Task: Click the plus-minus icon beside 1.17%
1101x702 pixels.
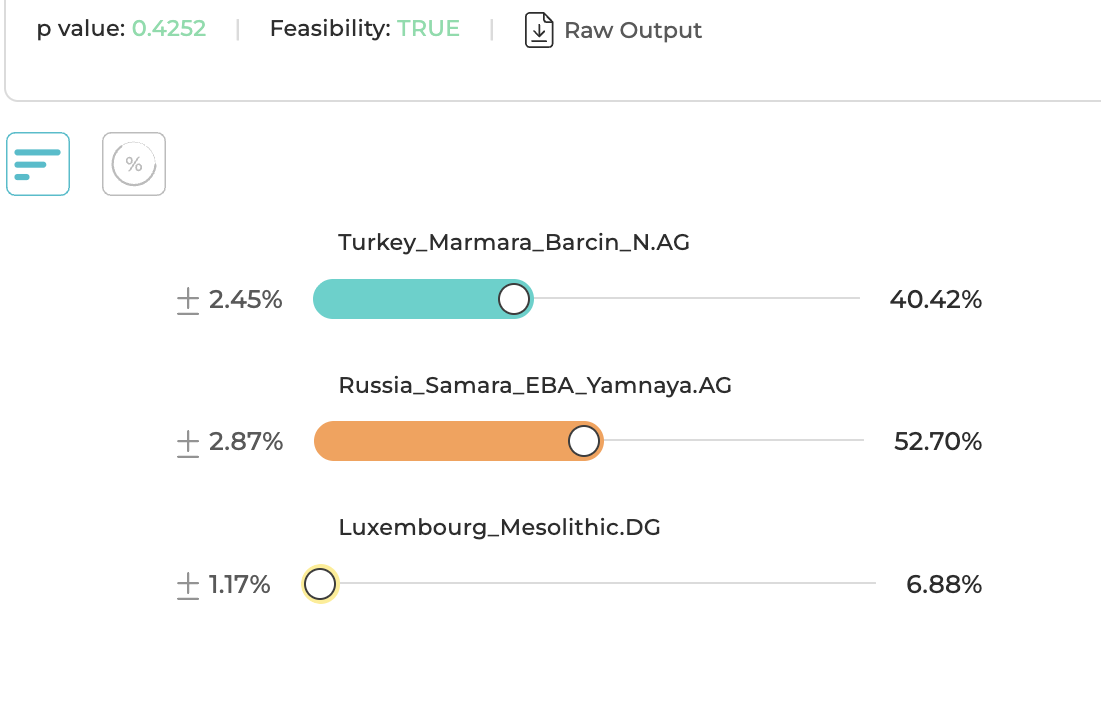Action: [x=188, y=585]
